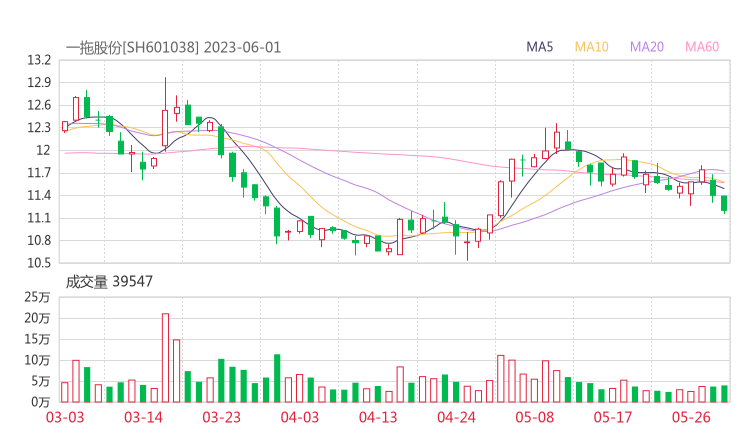Screen dimensions: 740x440
Task: Click the tallest volume bar exceeding 20万
Action: point(165,358)
